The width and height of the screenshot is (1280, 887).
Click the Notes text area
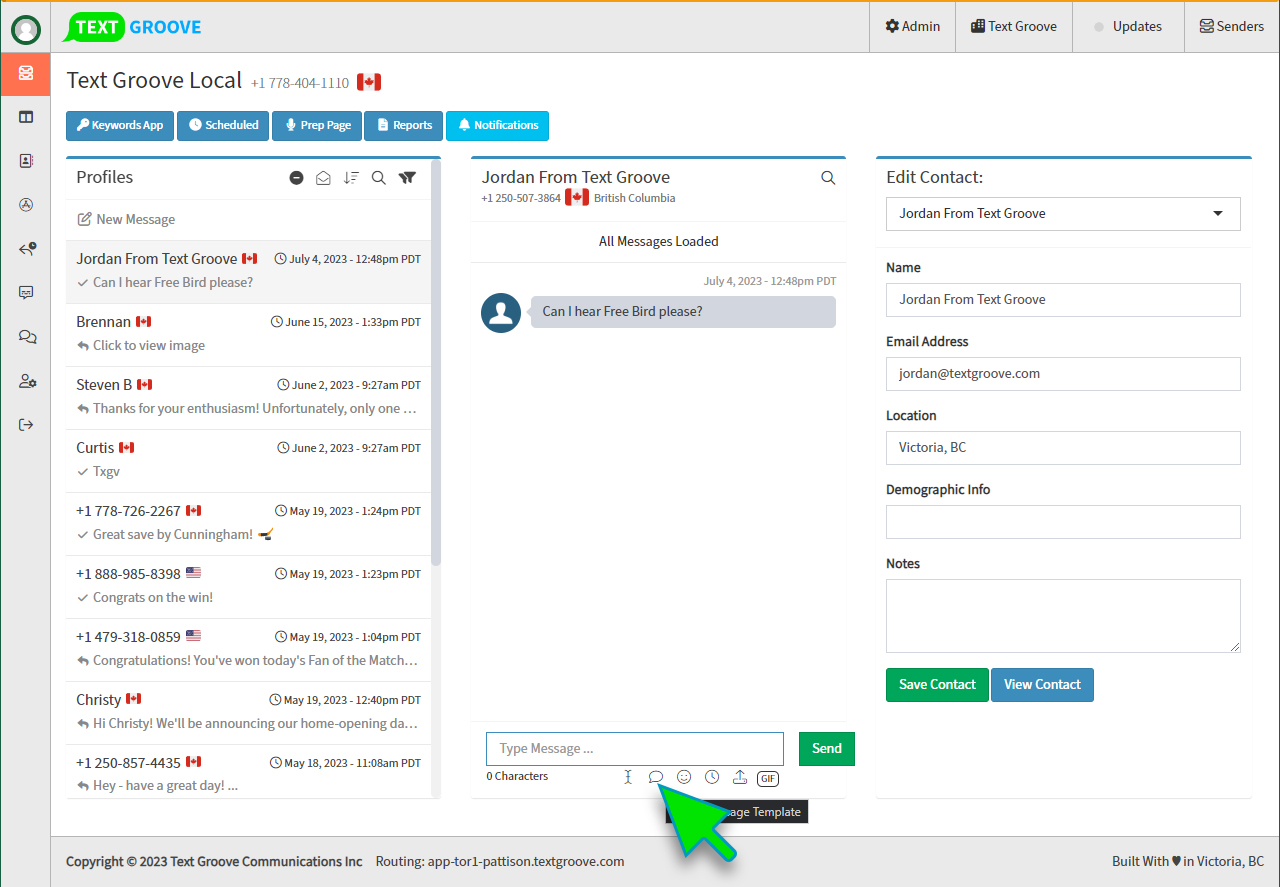1063,616
